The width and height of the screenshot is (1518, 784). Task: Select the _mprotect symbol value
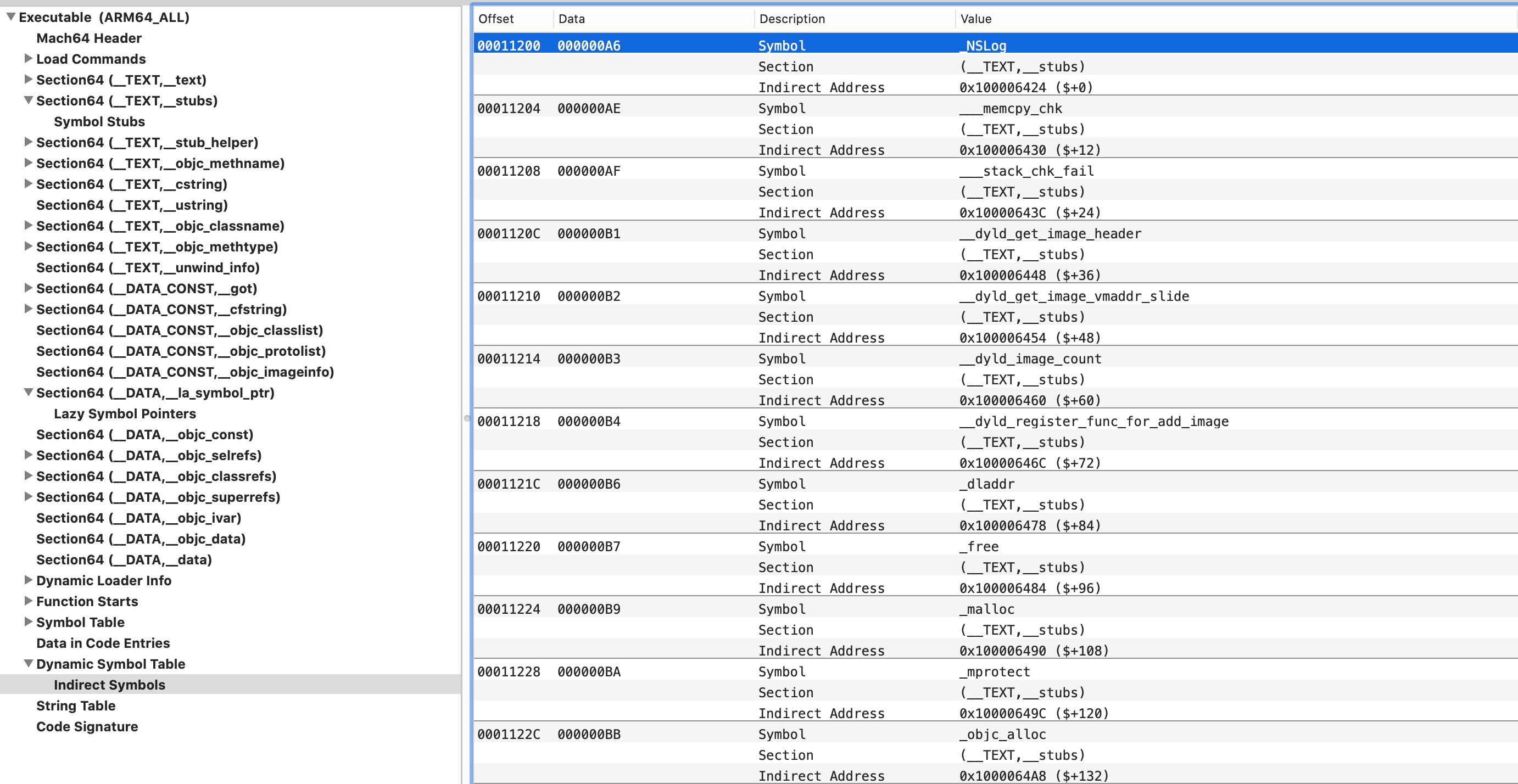click(995, 672)
